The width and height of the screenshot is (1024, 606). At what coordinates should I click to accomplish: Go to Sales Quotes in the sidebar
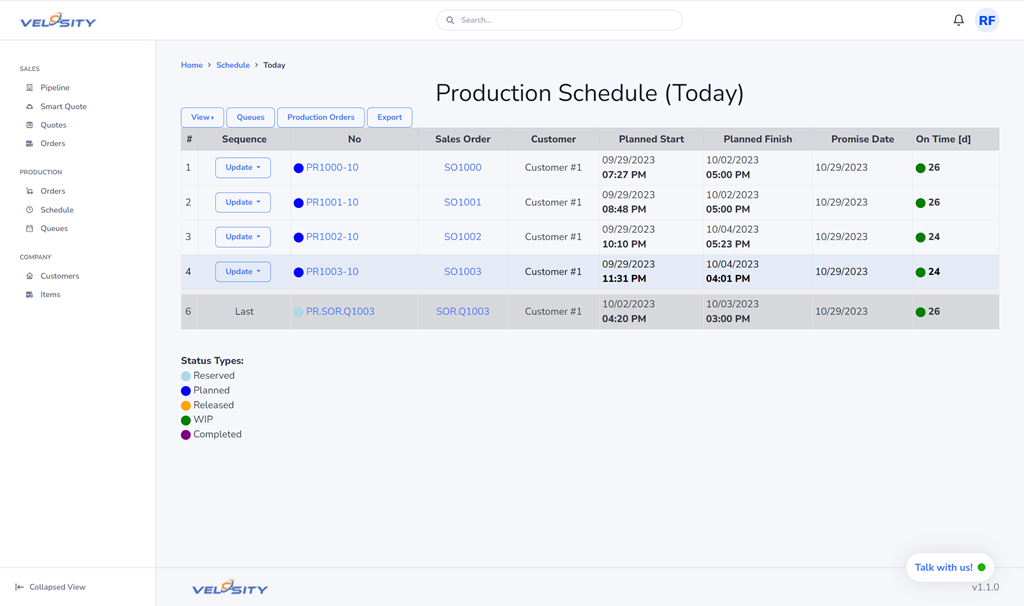point(53,125)
